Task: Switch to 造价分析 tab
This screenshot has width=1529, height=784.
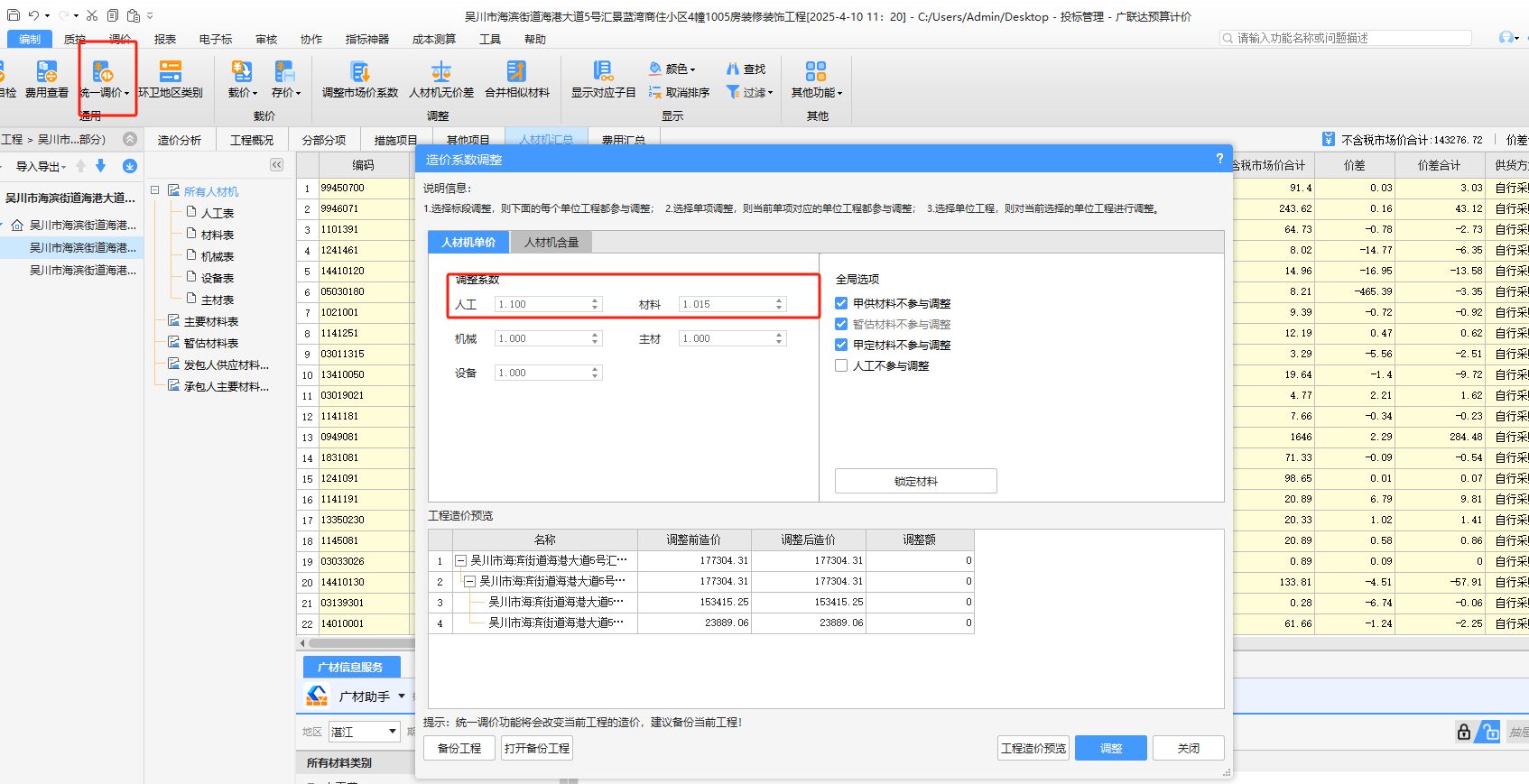Action: [180, 140]
